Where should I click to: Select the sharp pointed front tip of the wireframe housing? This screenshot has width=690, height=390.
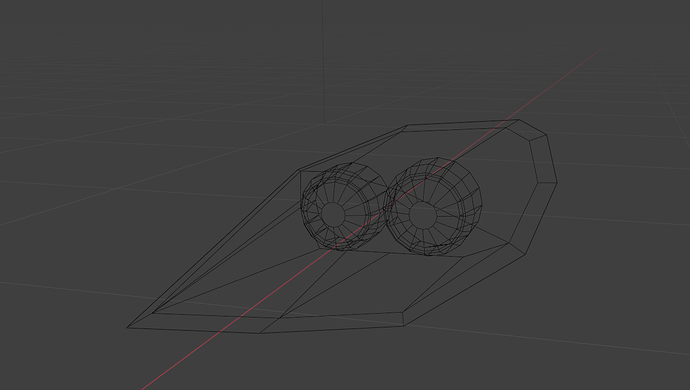128,327
